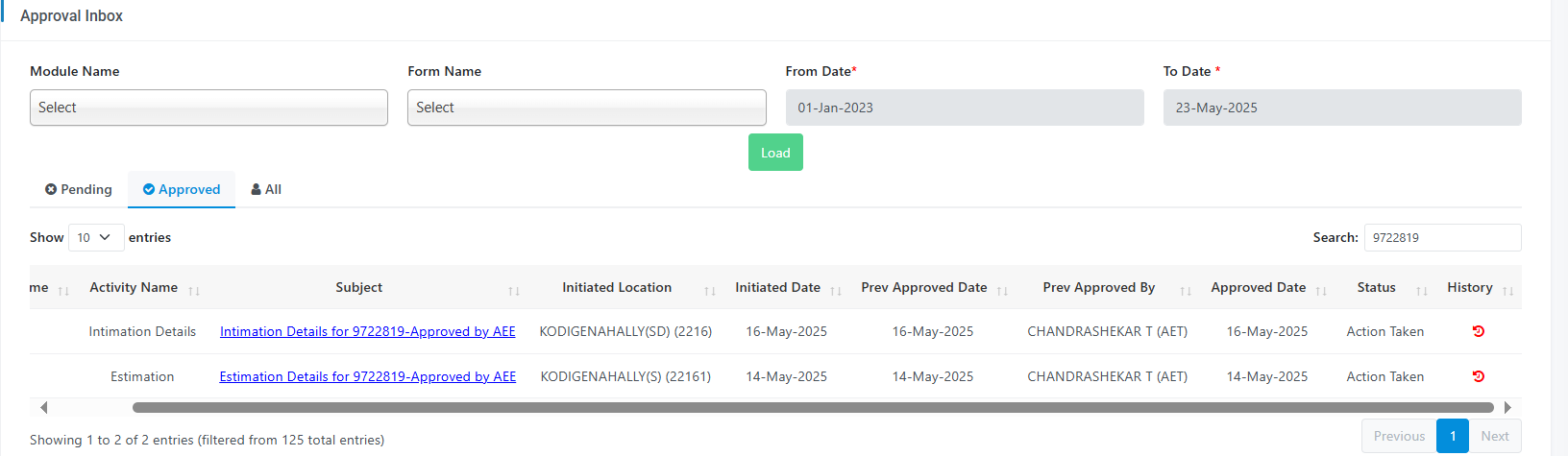The height and width of the screenshot is (456, 1568).
Task: Open history icon for Intimation Details row
Action: point(1478,331)
